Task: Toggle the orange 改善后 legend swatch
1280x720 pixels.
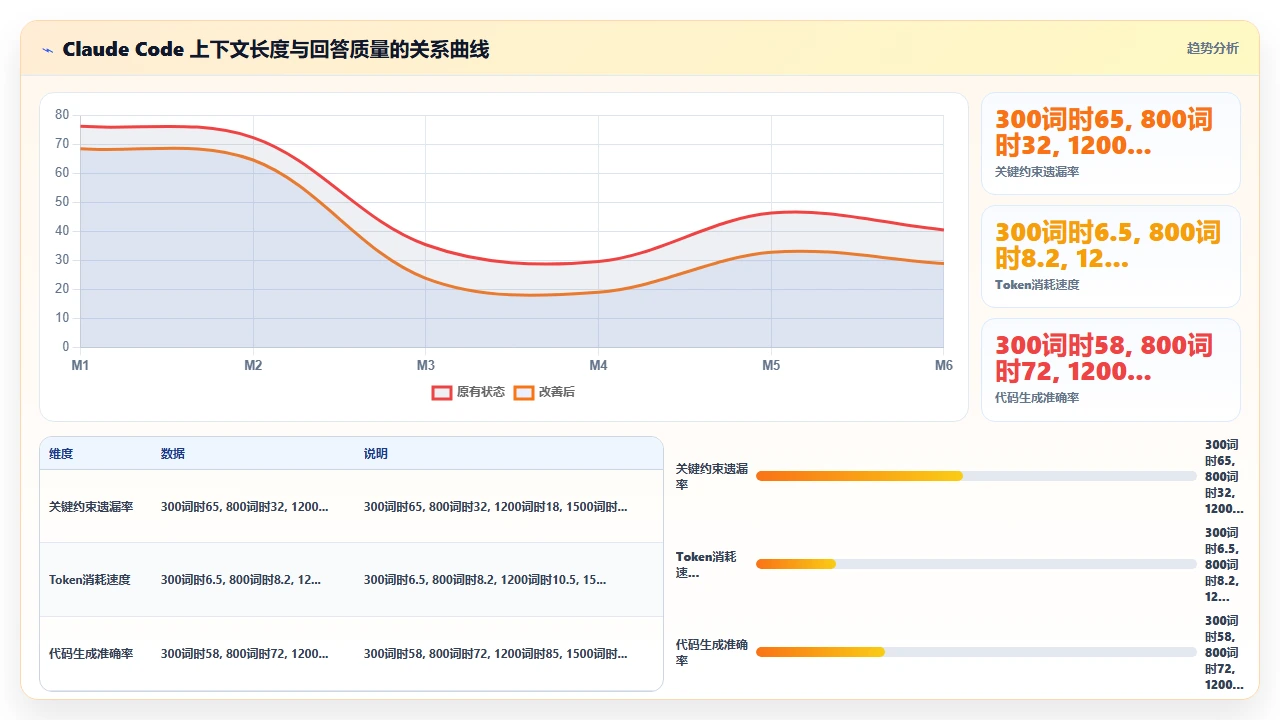Action: pyautogui.click(x=523, y=392)
